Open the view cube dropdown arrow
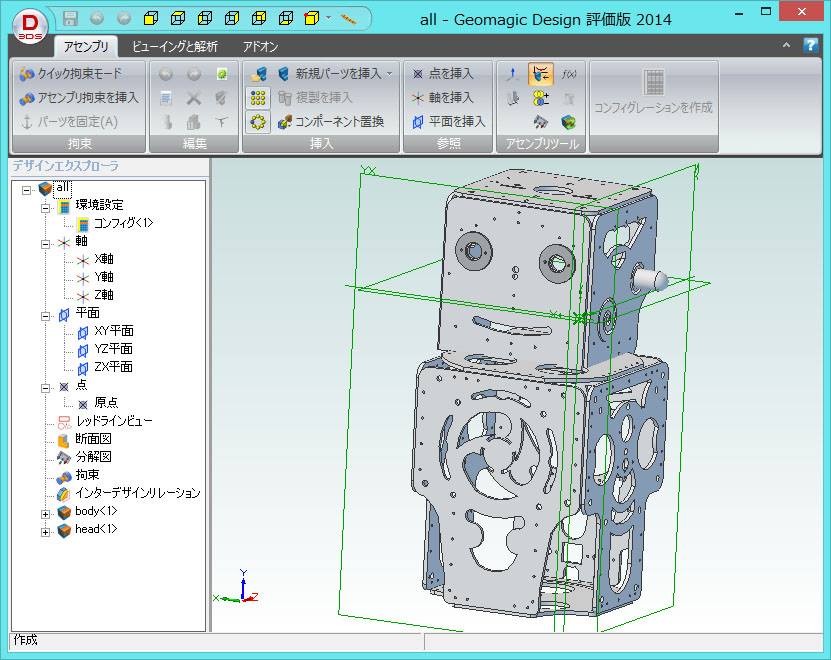 [x=329, y=19]
